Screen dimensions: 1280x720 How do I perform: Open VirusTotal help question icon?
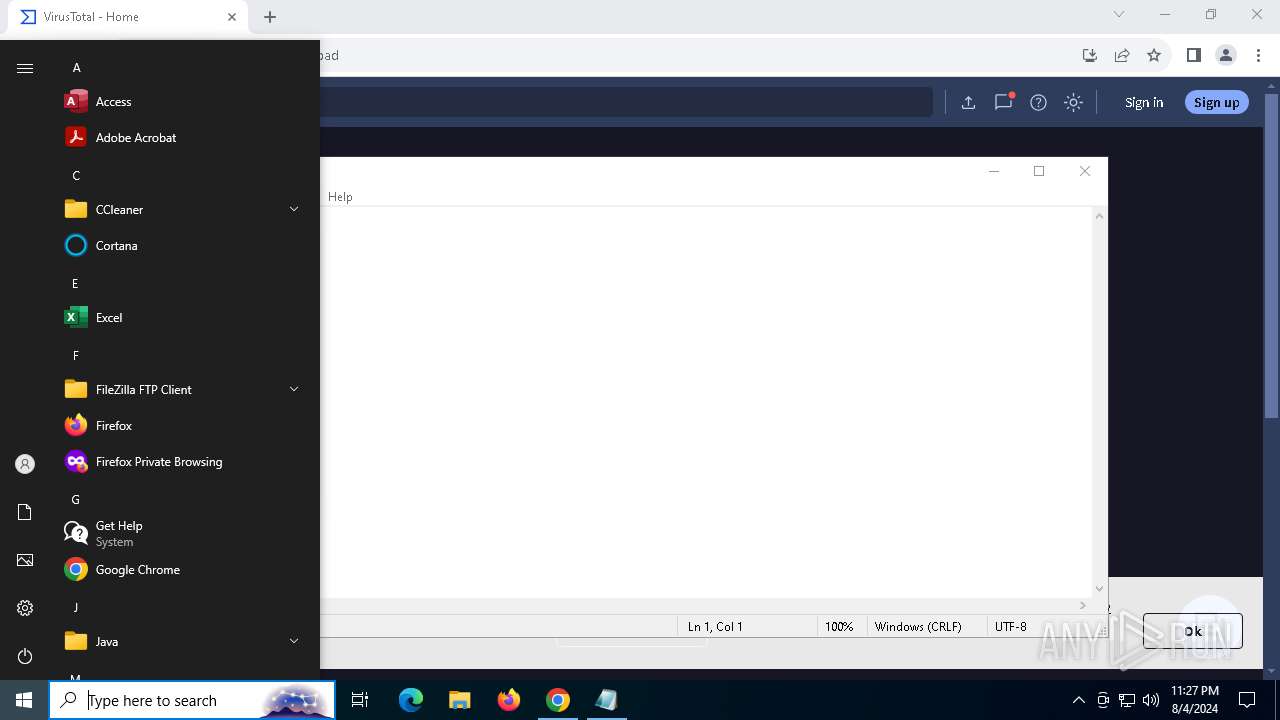coord(1038,102)
